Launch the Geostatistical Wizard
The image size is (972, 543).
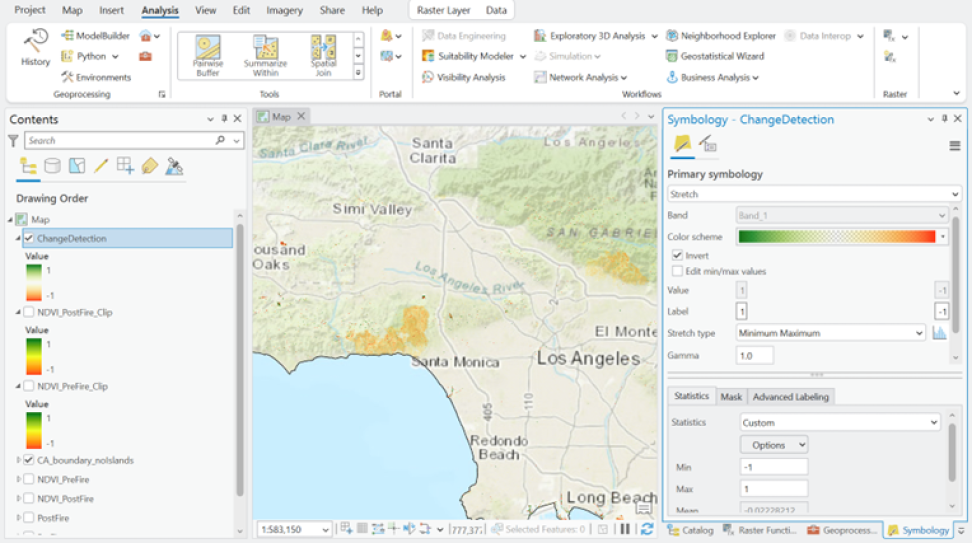715,56
